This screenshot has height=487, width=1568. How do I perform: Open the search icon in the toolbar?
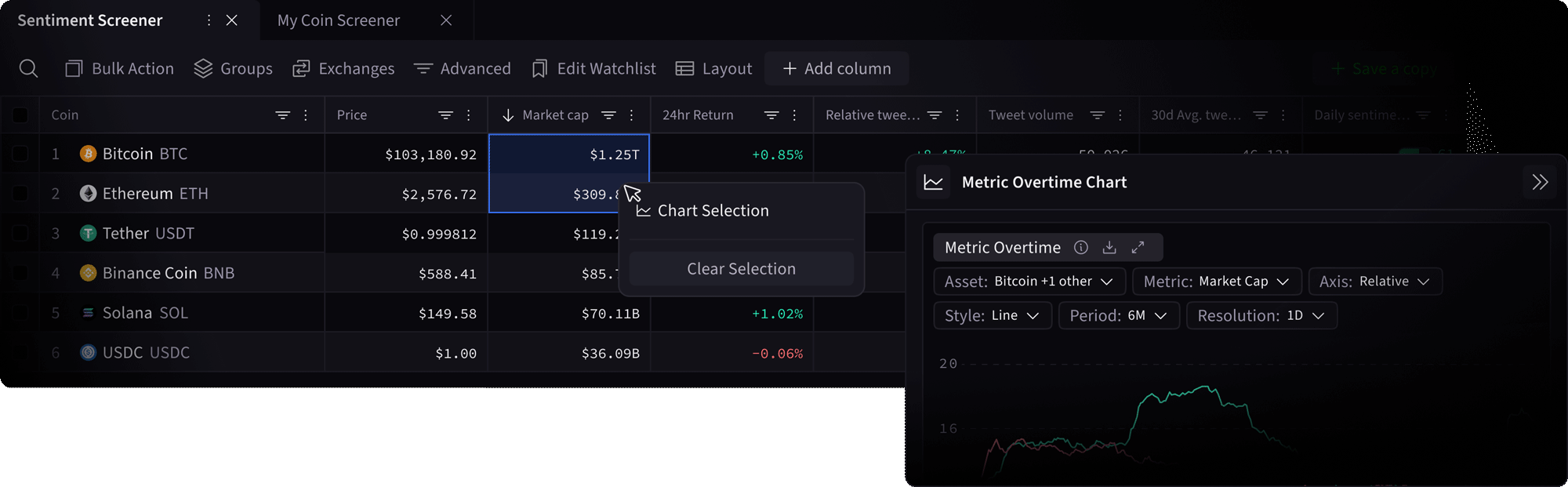[29, 68]
